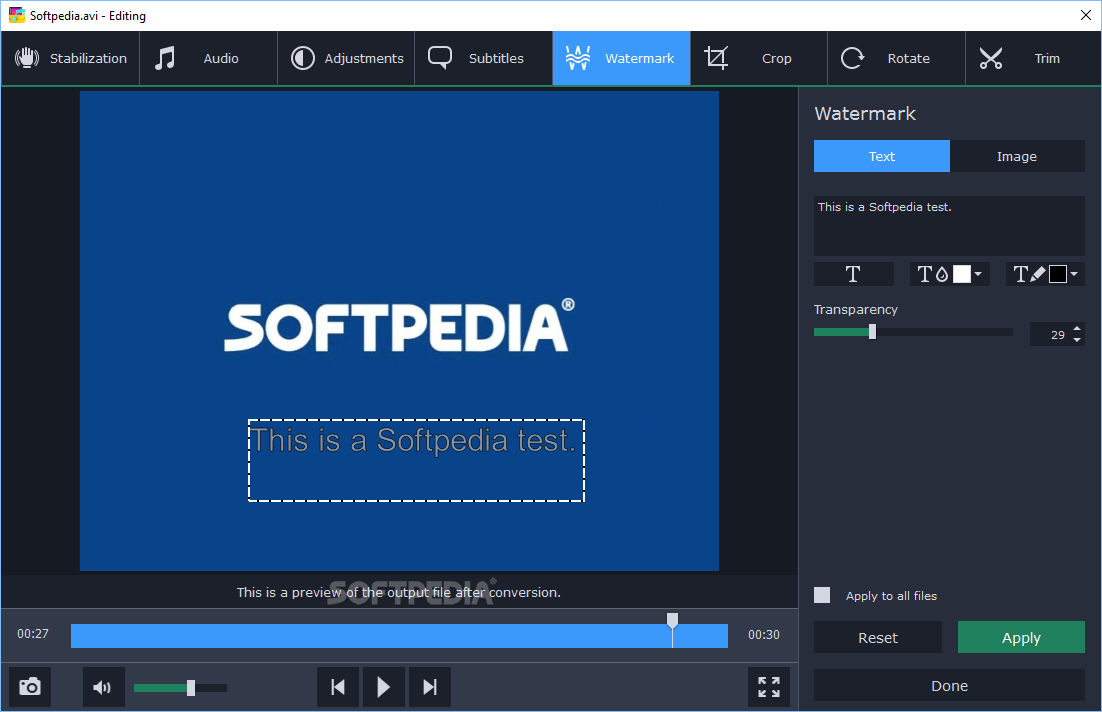Skip to the next frame
Image resolution: width=1102 pixels, height=712 pixels.
(429, 687)
